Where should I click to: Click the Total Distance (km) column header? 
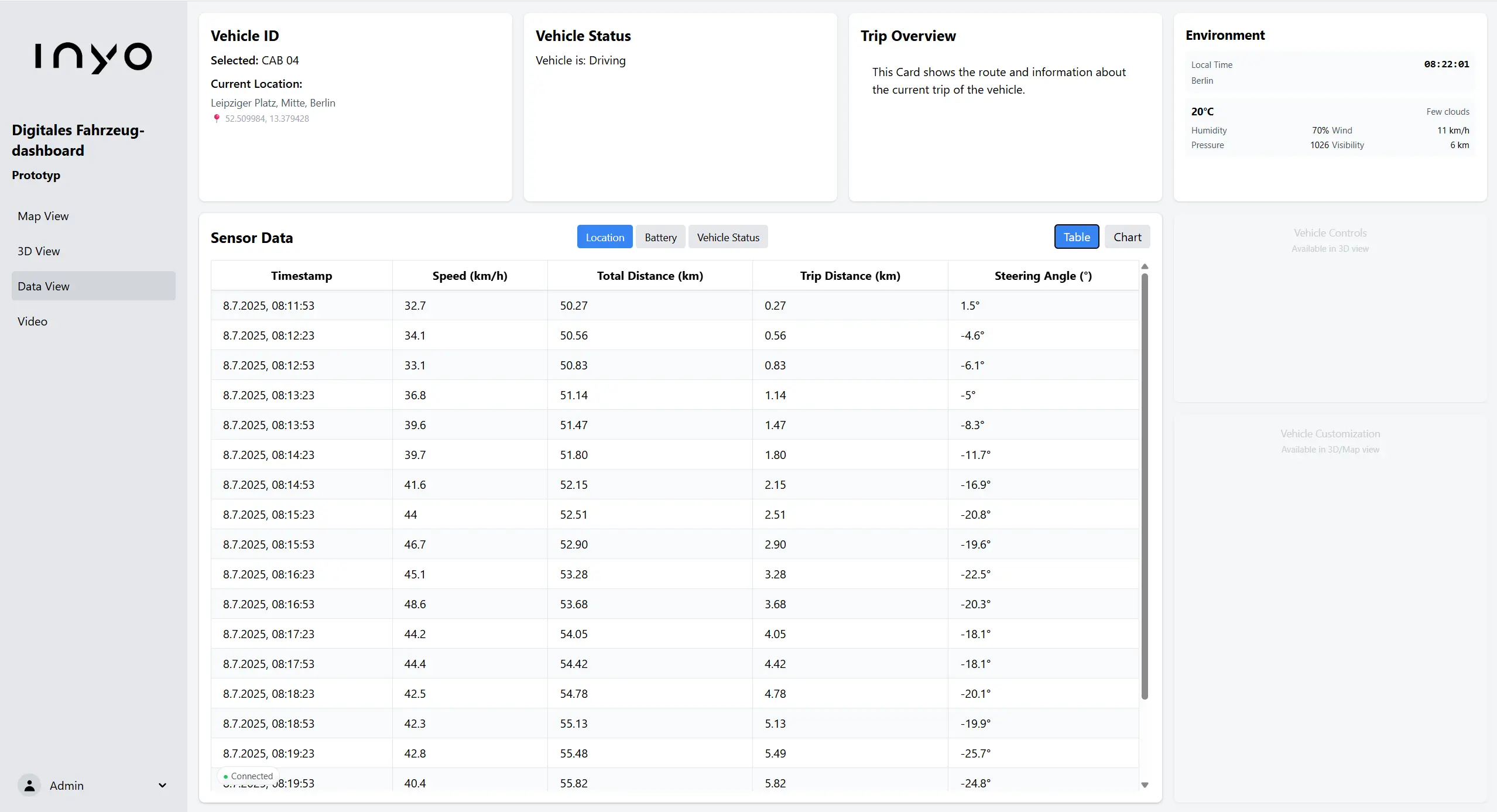(650, 276)
